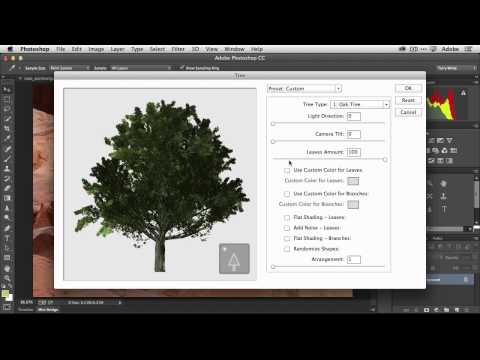Enable Use Custom Color for Branches
The image size is (480, 360).
[x=287, y=194]
